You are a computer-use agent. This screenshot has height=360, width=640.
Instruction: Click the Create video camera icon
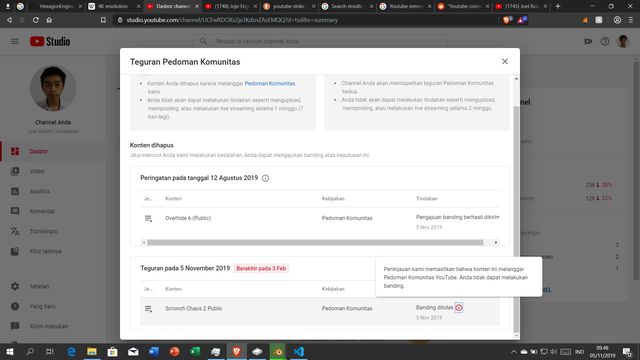pyautogui.click(x=588, y=41)
